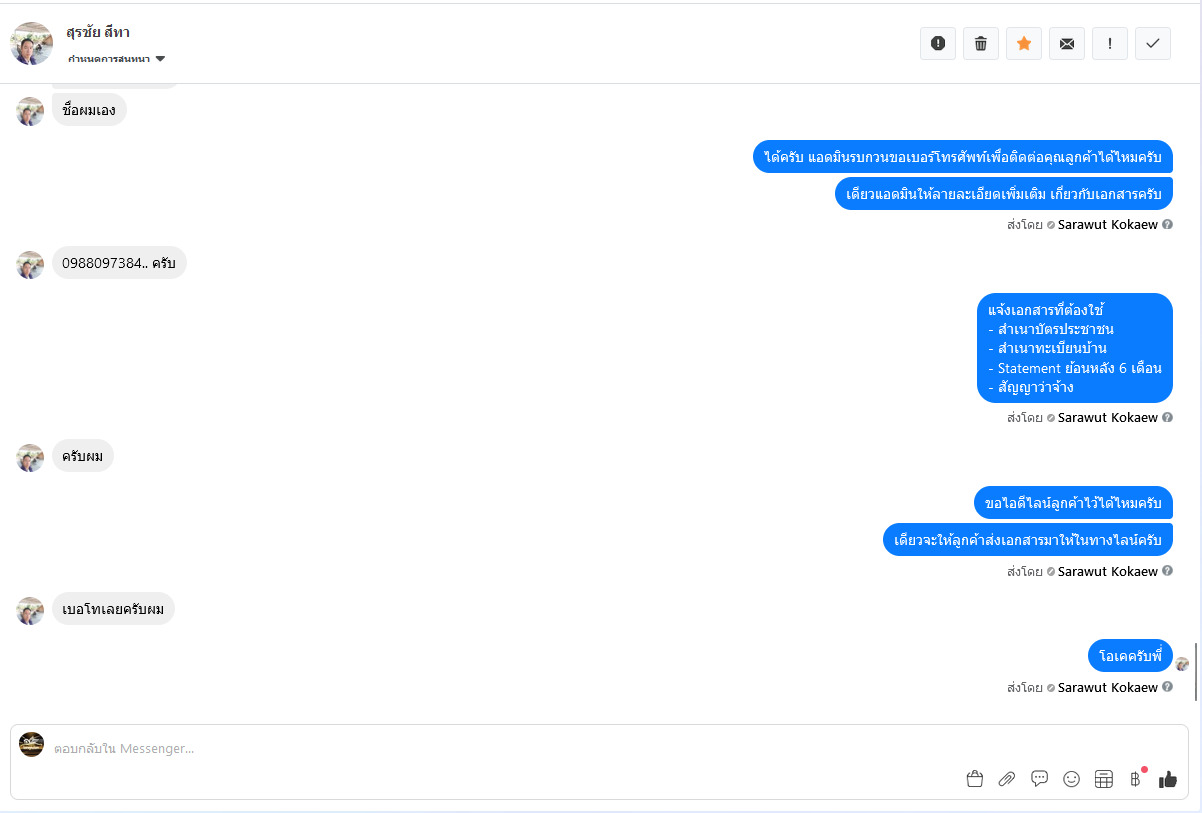Mark conversation done with checkmark
The height and width of the screenshot is (813, 1202).
1153,43
